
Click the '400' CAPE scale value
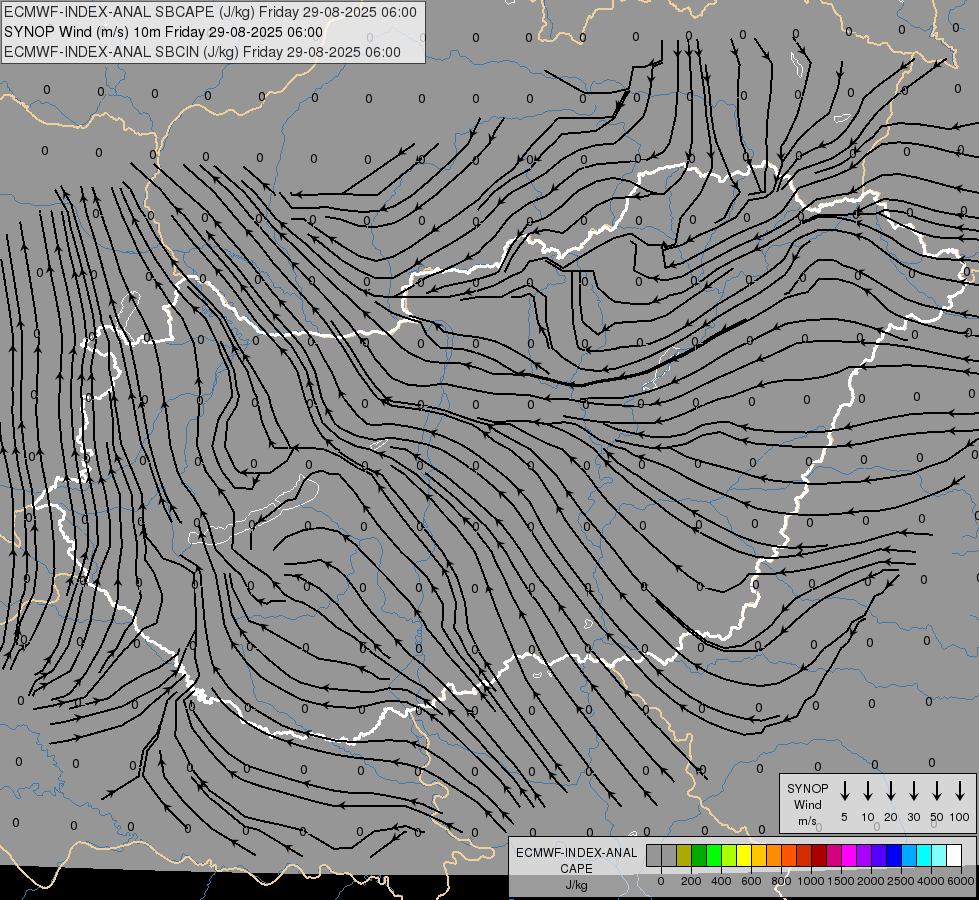point(721,881)
